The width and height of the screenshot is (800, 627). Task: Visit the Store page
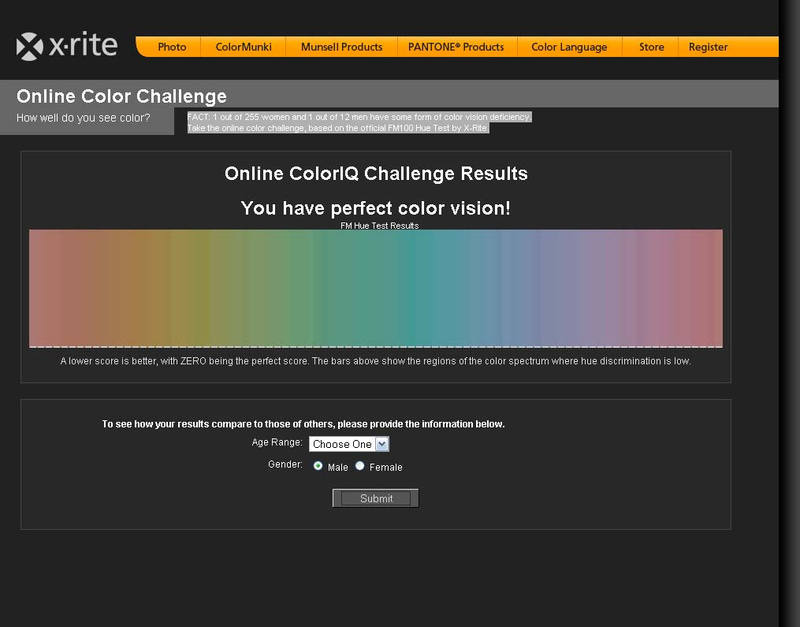tap(651, 47)
